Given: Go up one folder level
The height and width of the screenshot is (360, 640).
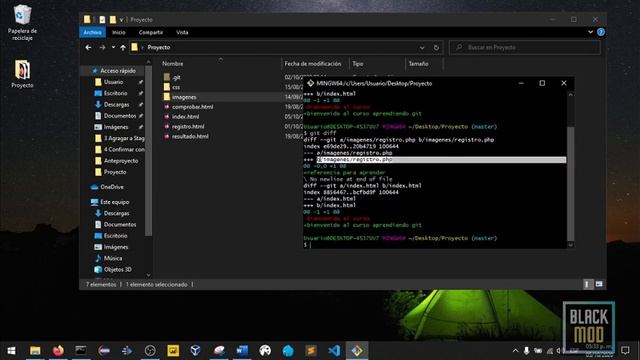Looking at the screenshot, I should [123, 47].
